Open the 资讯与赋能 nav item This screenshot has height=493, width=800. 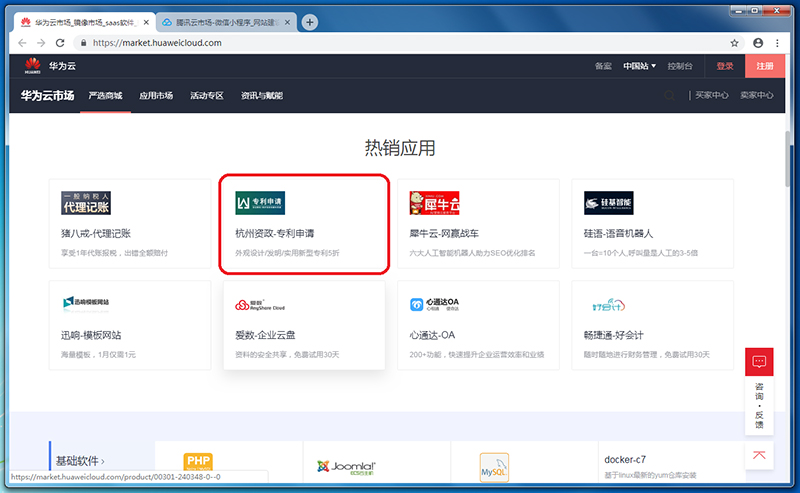tap(262, 95)
